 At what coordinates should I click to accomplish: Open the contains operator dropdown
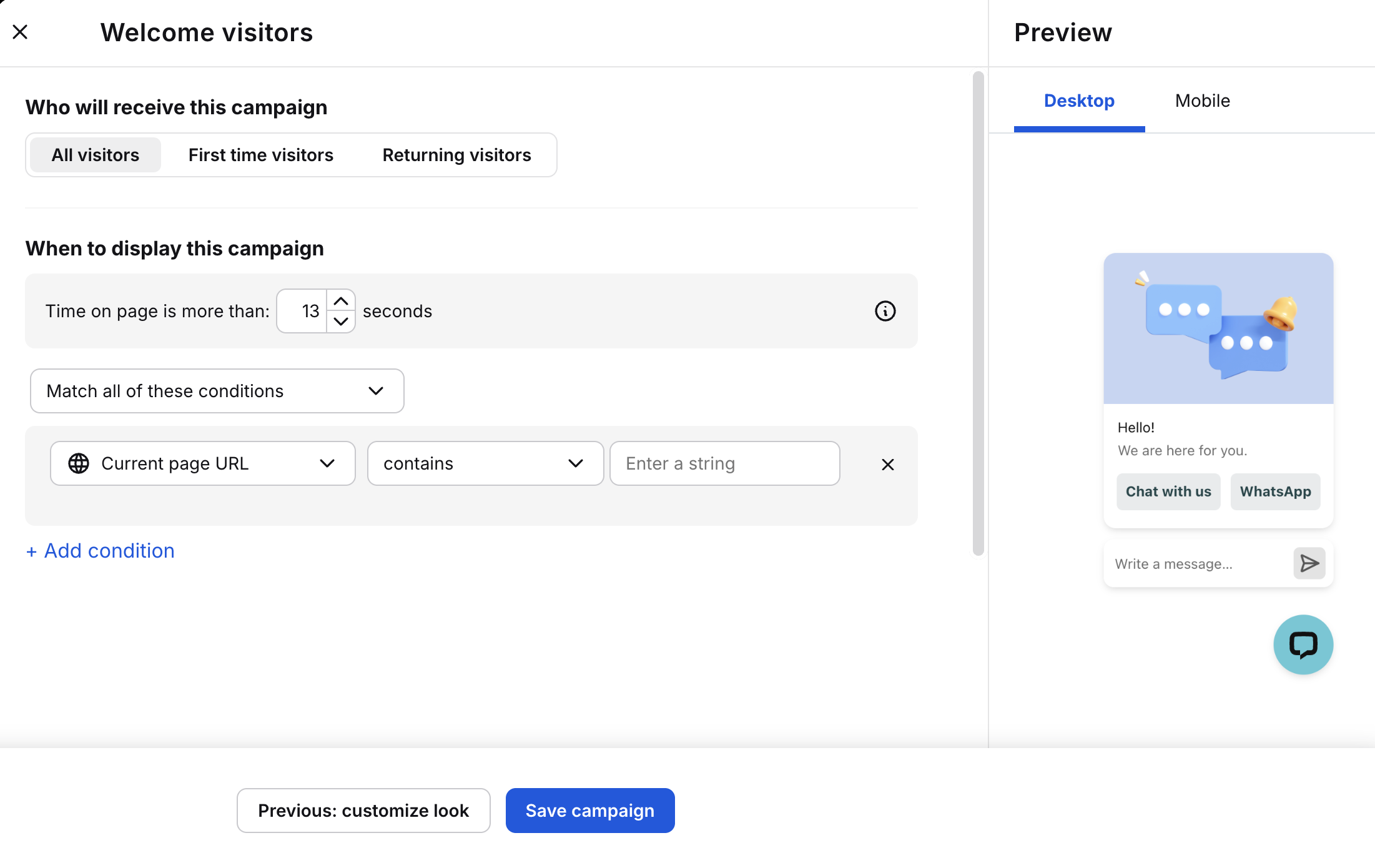tap(485, 463)
